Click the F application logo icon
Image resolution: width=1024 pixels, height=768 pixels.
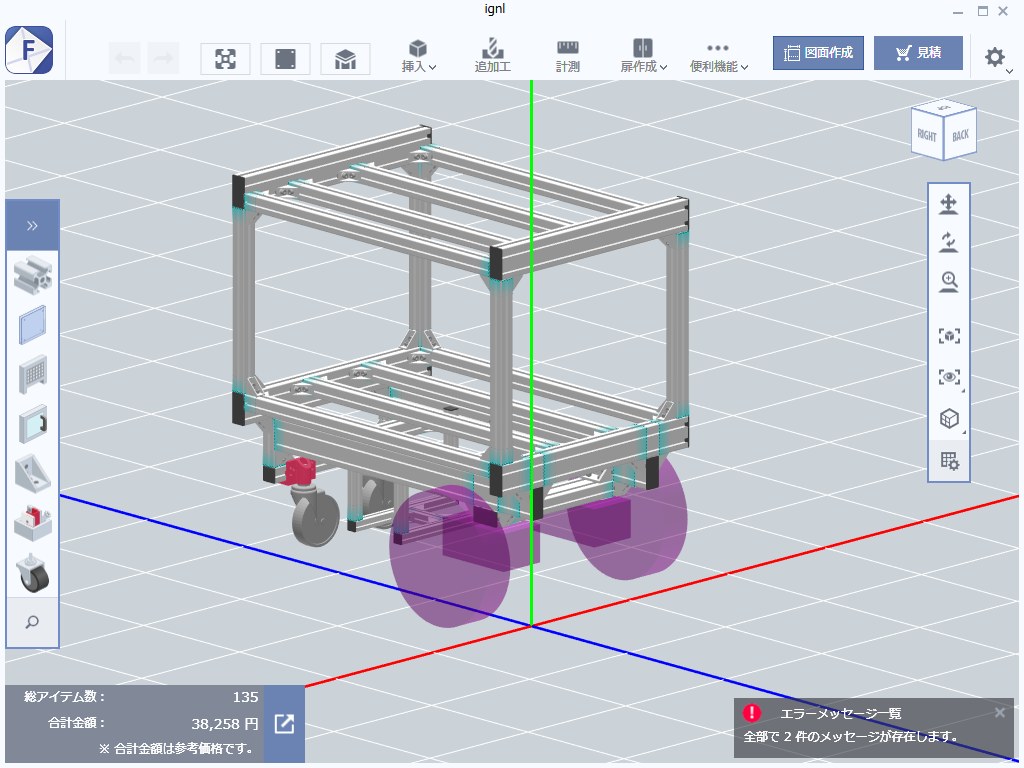(29, 50)
